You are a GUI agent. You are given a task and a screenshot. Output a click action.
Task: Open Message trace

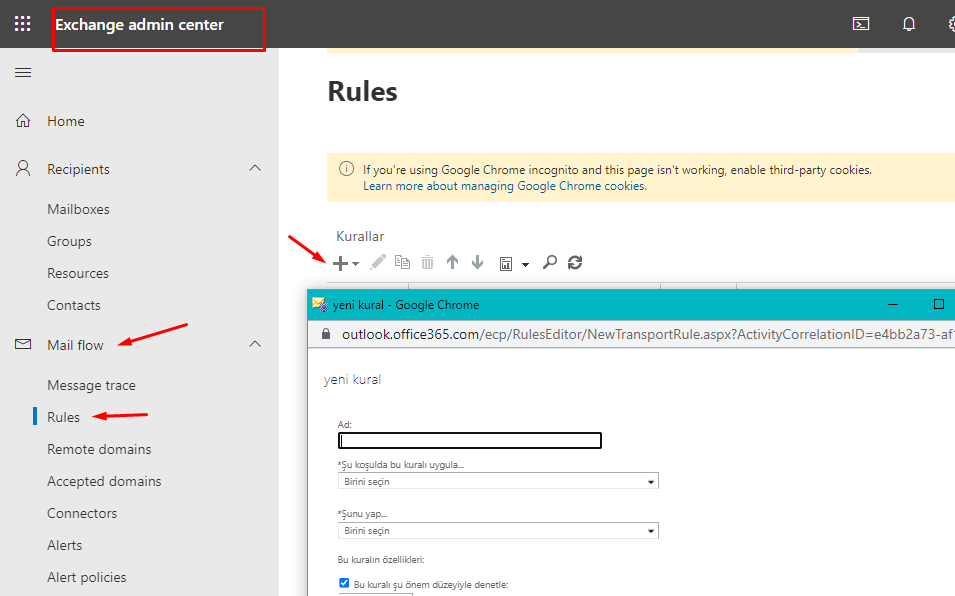pyautogui.click(x=91, y=385)
